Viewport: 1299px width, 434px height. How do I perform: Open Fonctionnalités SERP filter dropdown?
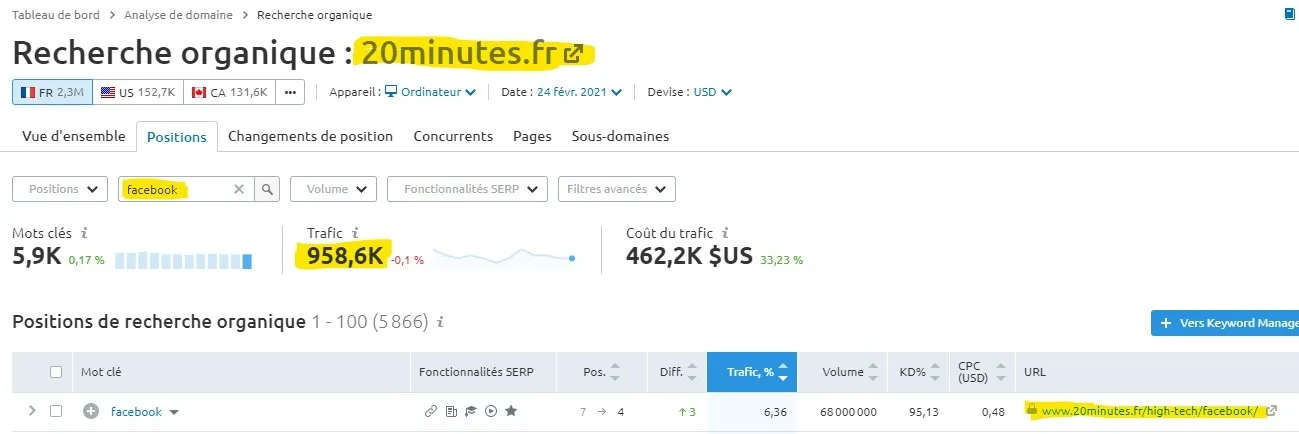pos(467,188)
